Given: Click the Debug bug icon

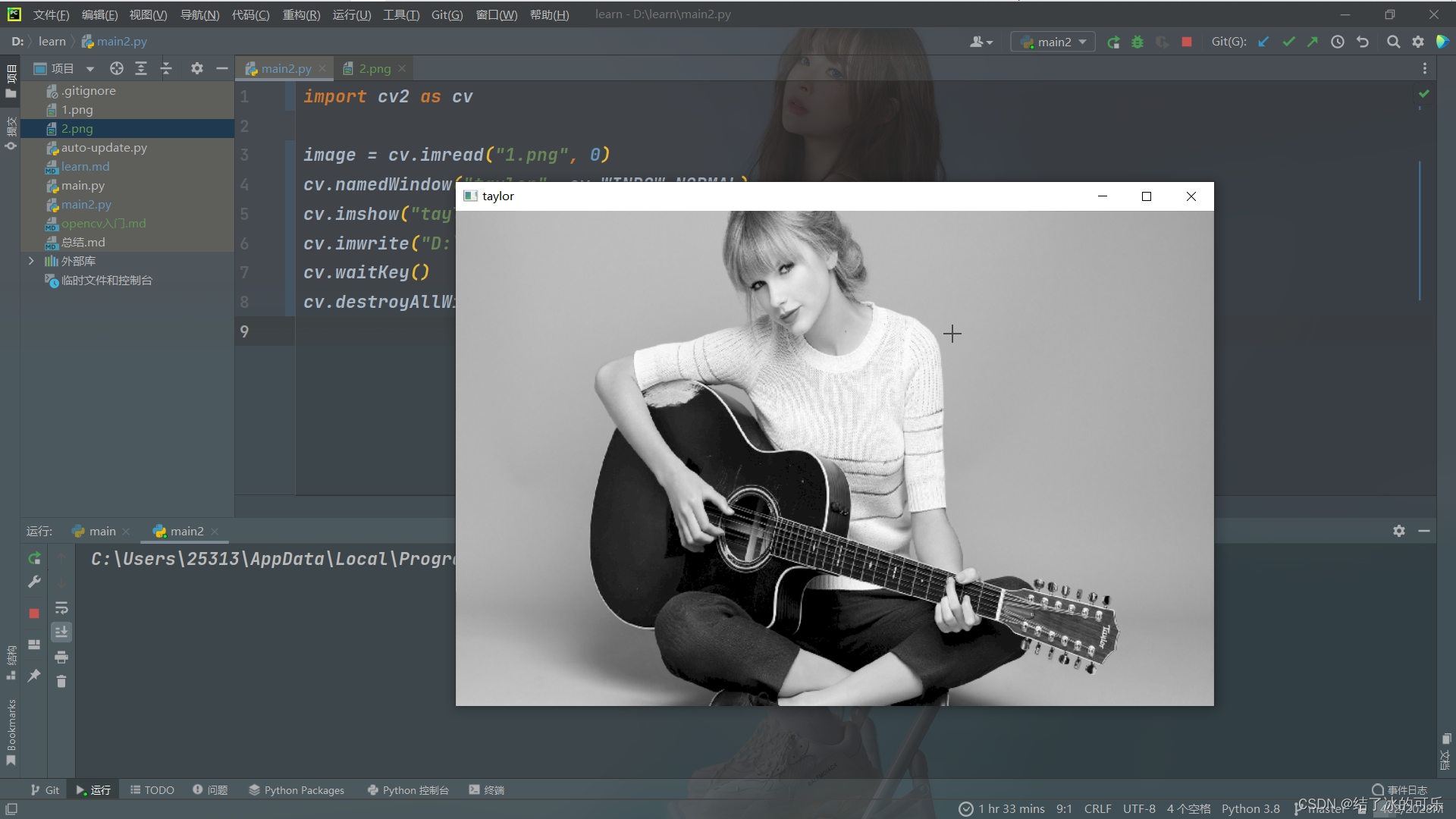Looking at the screenshot, I should [x=1137, y=42].
